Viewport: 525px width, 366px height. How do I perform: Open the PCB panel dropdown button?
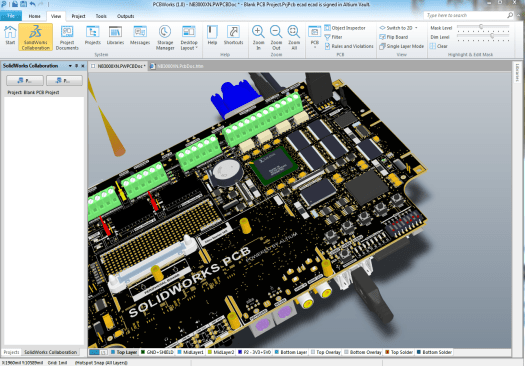click(314, 38)
